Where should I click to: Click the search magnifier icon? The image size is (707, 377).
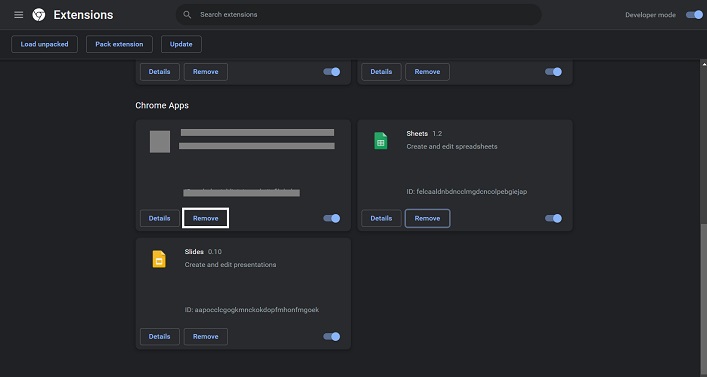pyautogui.click(x=187, y=15)
